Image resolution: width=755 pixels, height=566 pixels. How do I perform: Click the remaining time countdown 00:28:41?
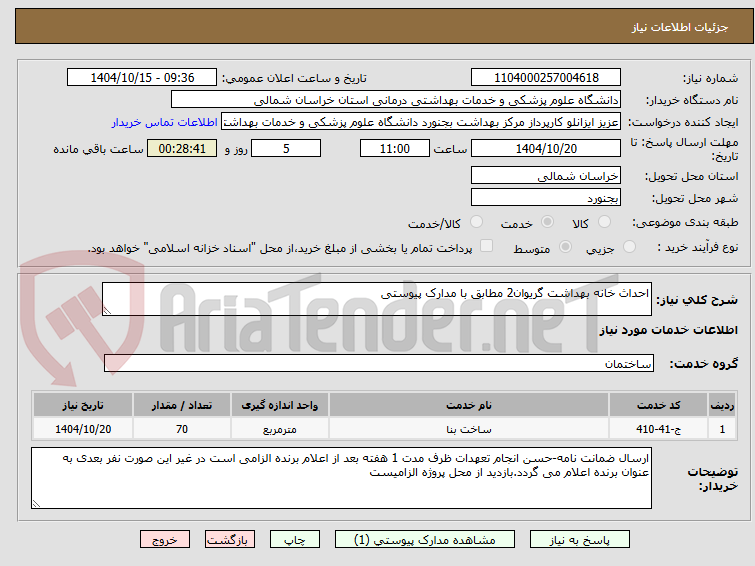pos(182,148)
